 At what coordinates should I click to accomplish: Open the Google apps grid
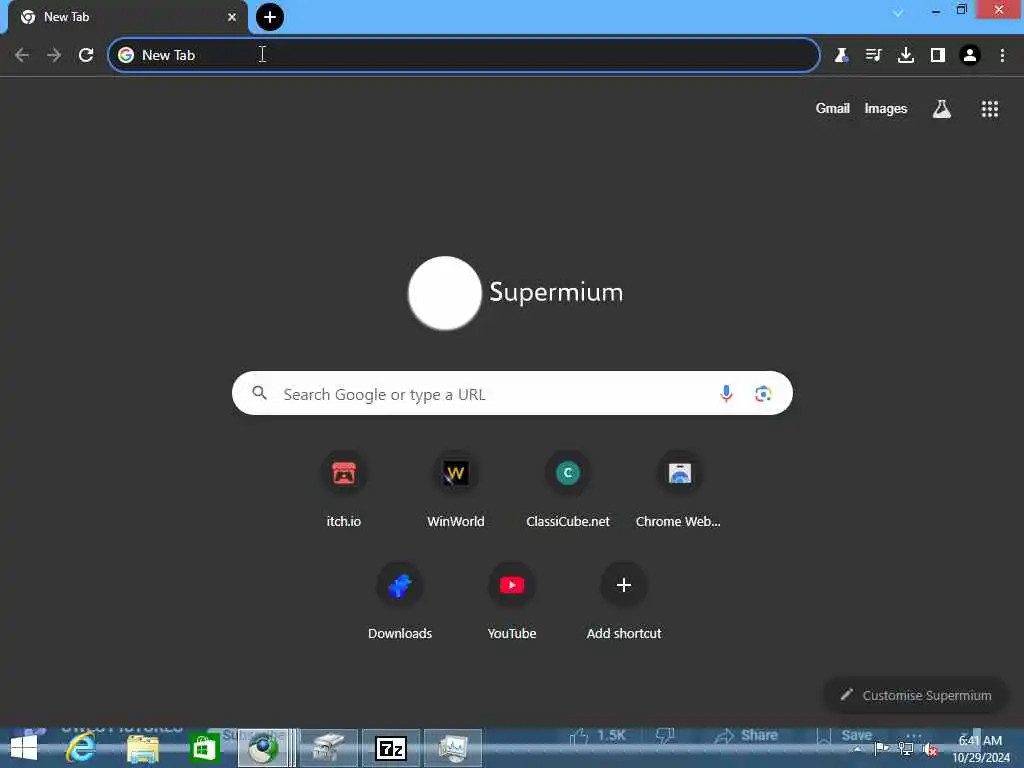[989, 108]
